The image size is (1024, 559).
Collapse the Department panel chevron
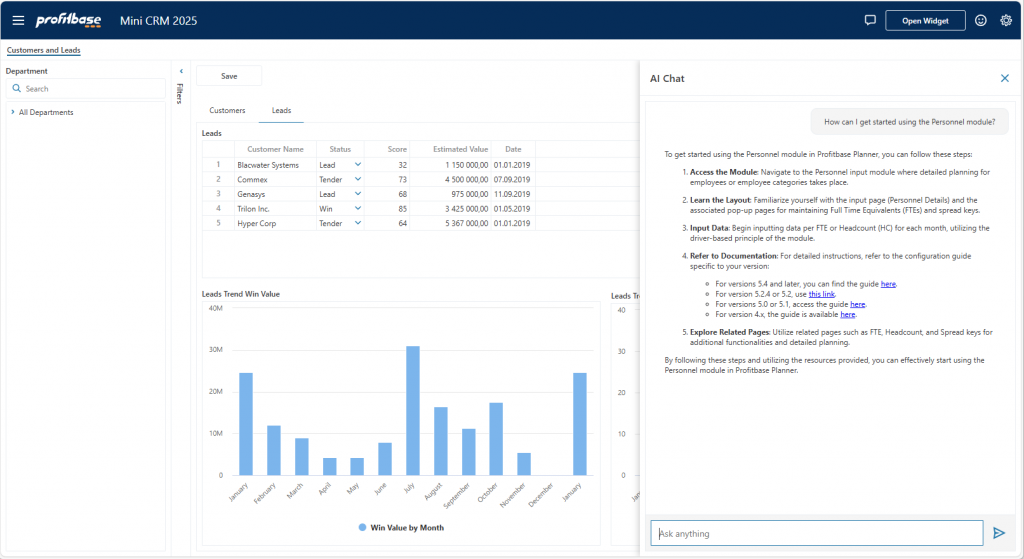(181, 71)
